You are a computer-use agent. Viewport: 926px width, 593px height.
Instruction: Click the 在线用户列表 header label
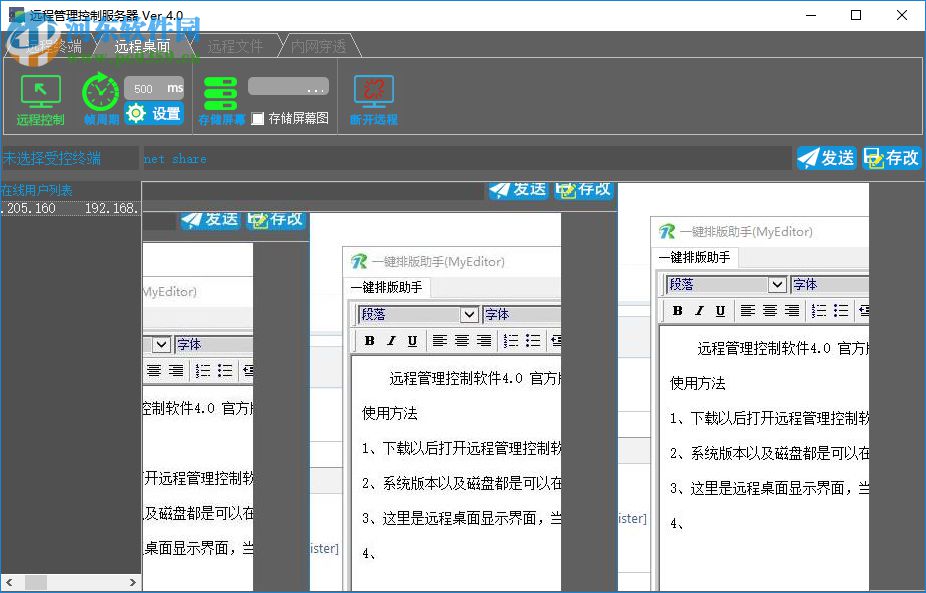tap(37, 190)
